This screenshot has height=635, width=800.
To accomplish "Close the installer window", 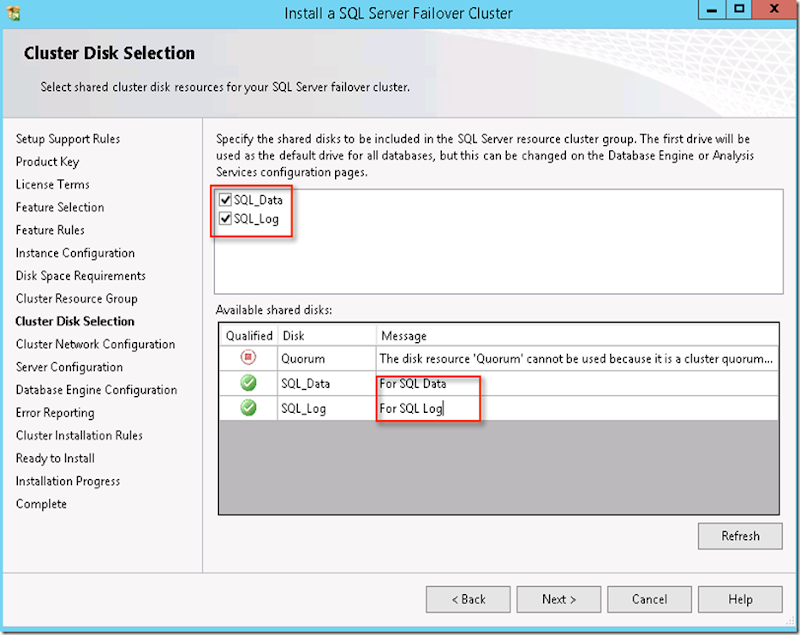I will (x=774, y=10).
